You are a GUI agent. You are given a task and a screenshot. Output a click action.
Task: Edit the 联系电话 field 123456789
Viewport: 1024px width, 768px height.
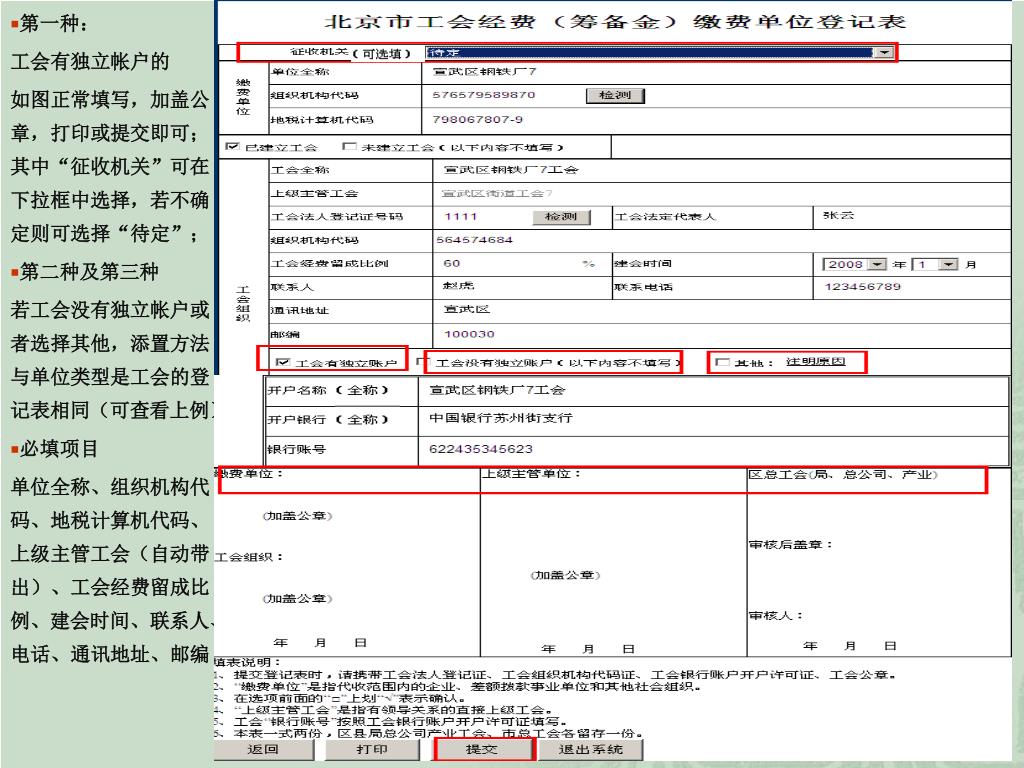[912, 287]
